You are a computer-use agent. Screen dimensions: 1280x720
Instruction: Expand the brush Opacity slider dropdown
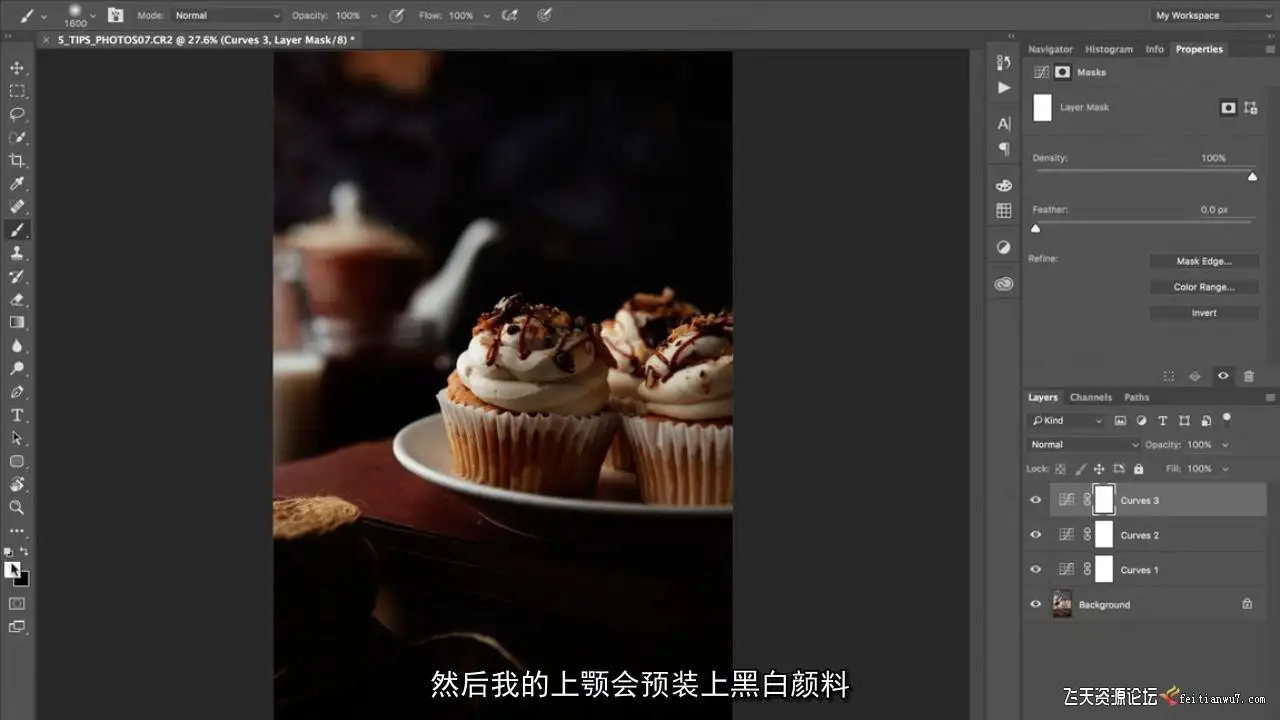click(374, 15)
